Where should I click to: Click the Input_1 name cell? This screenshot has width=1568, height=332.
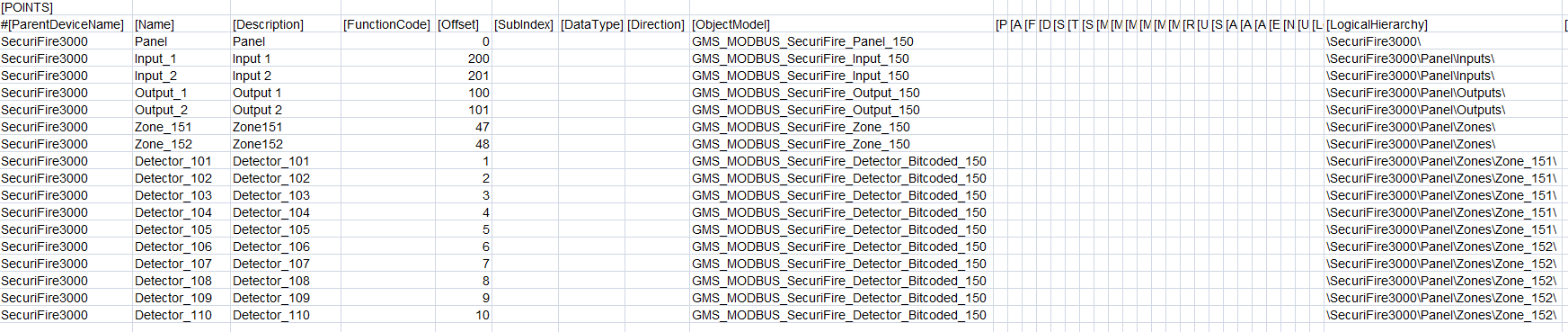[x=182, y=58]
